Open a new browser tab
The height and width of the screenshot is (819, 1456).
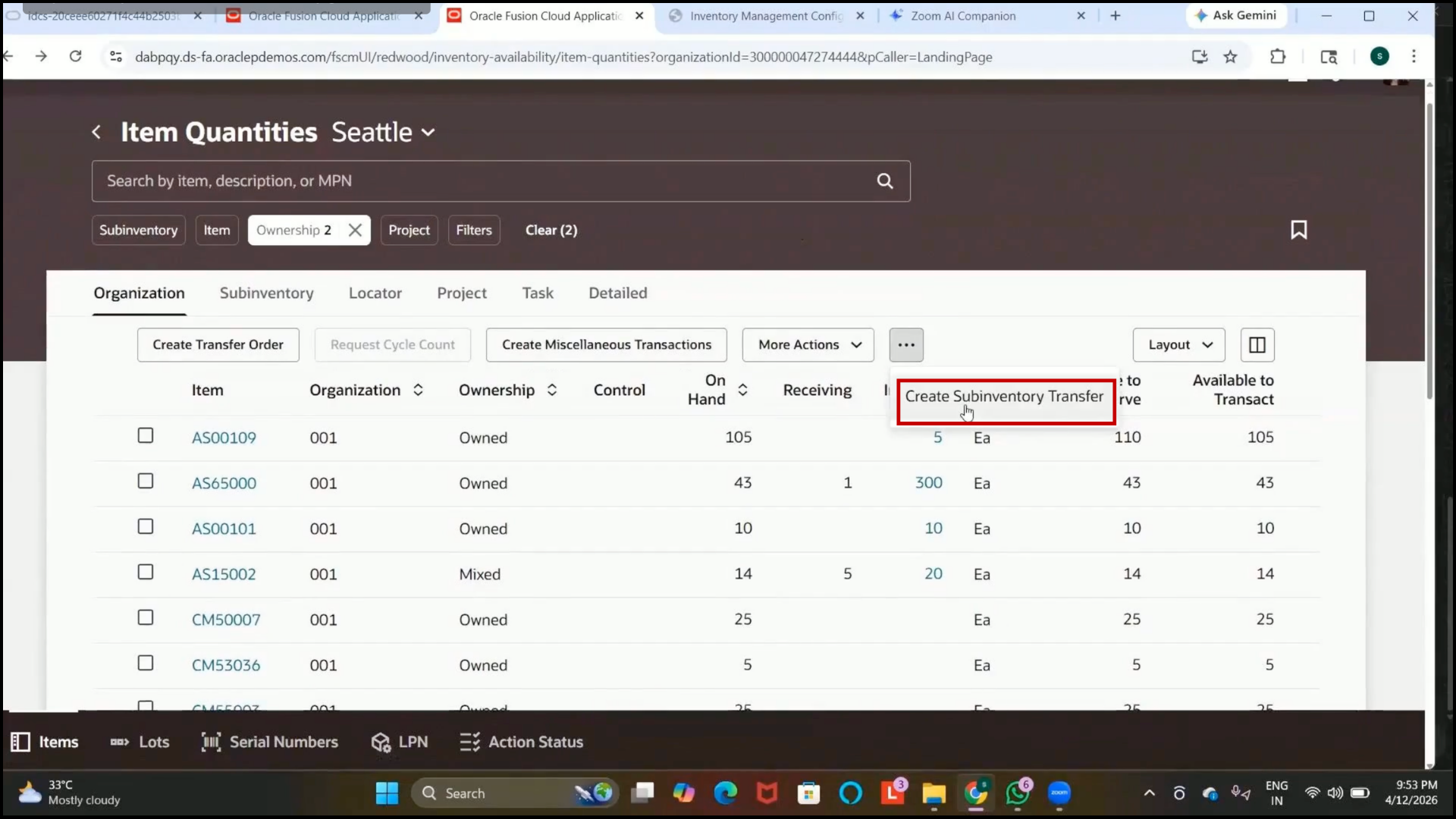(x=1115, y=15)
